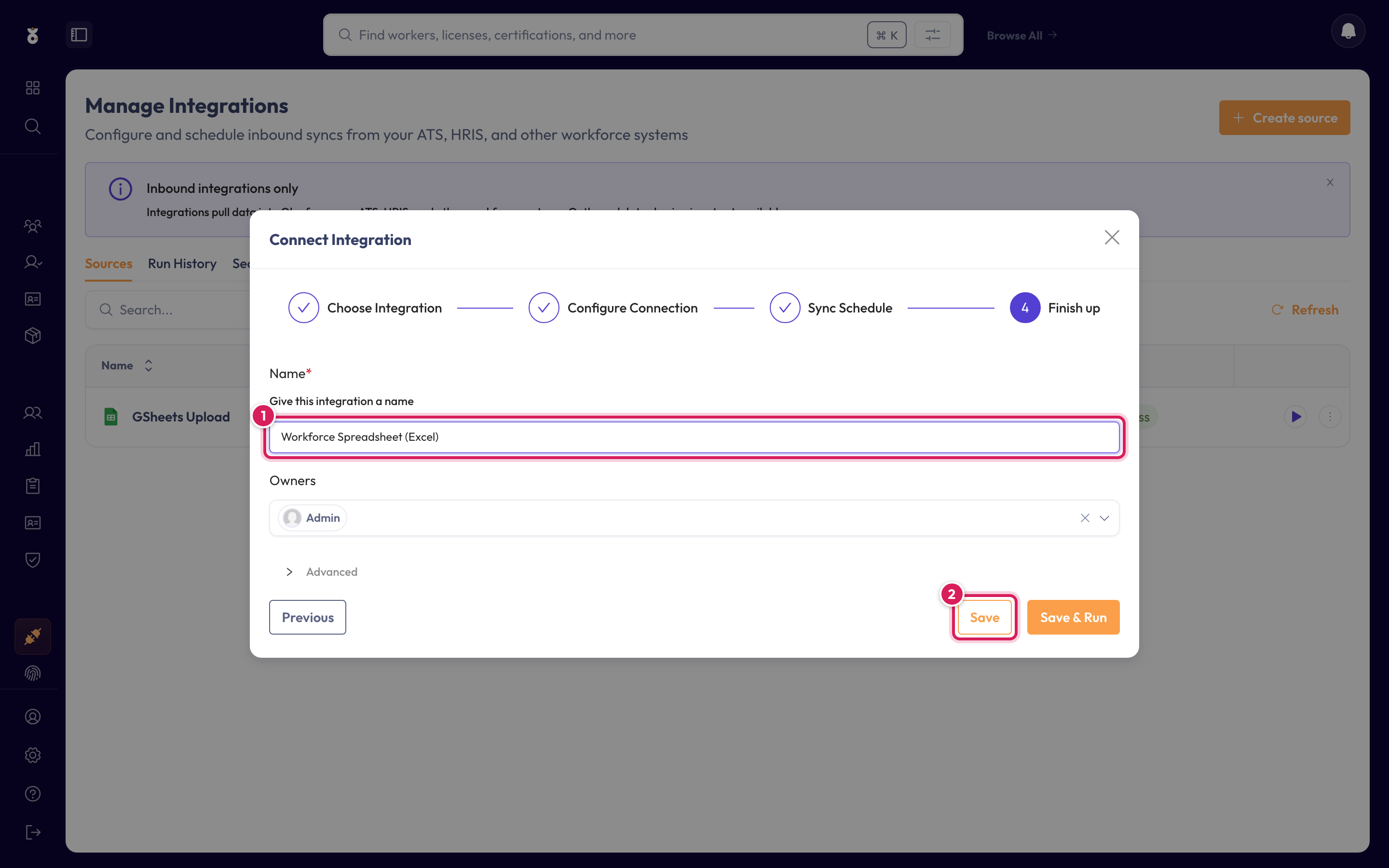Open the fingerprint icon in sidebar
The height and width of the screenshot is (868, 1389).
33,673
